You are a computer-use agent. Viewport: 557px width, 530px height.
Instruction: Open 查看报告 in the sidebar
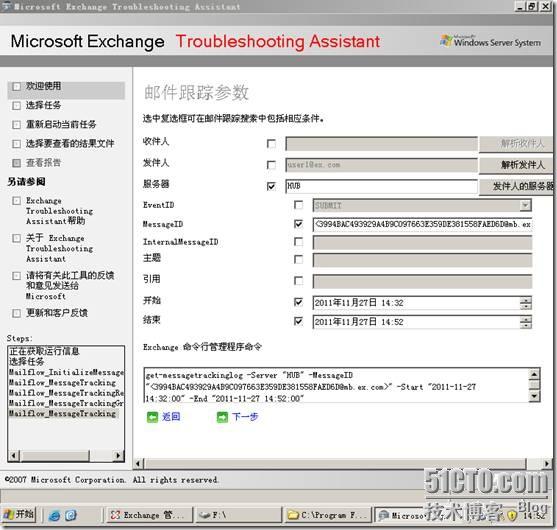[x=43, y=163]
